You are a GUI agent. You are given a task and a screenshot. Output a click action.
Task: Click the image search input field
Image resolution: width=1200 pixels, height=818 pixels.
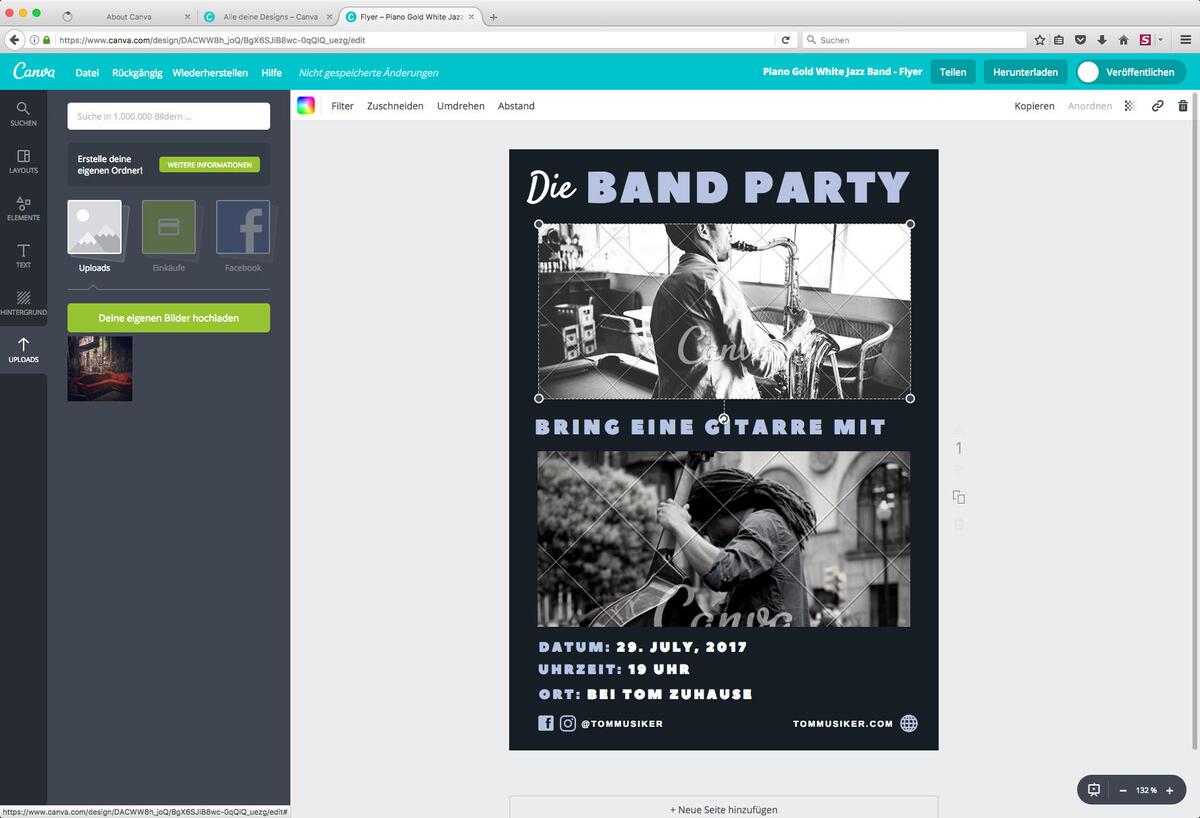click(168, 116)
